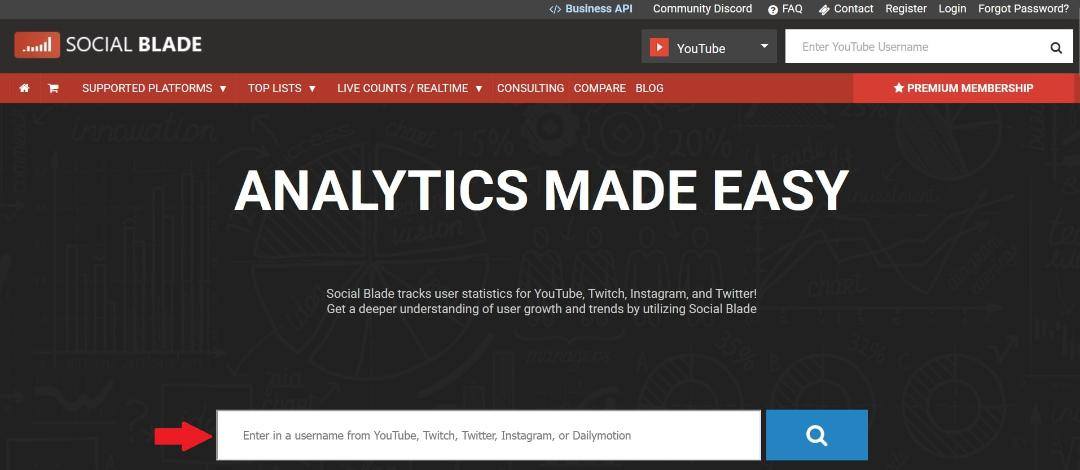Click the big blue search button
This screenshot has width=1080, height=470.
[817, 435]
